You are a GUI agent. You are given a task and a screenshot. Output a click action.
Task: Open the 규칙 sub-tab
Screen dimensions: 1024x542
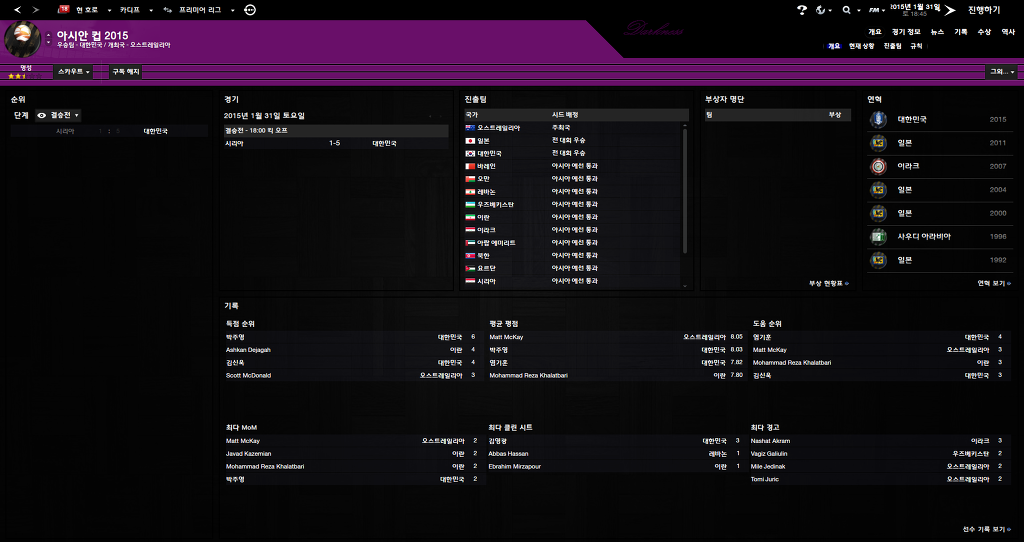coord(916,46)
